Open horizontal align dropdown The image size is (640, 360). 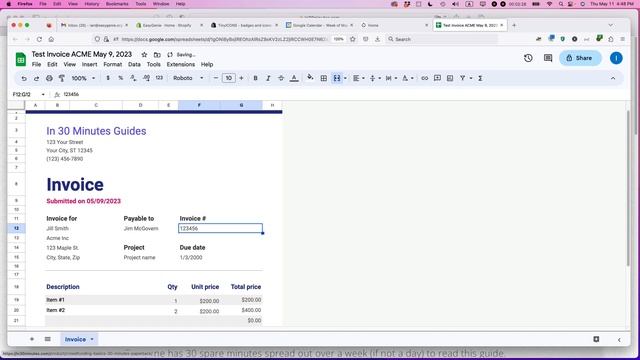point(358,78)
